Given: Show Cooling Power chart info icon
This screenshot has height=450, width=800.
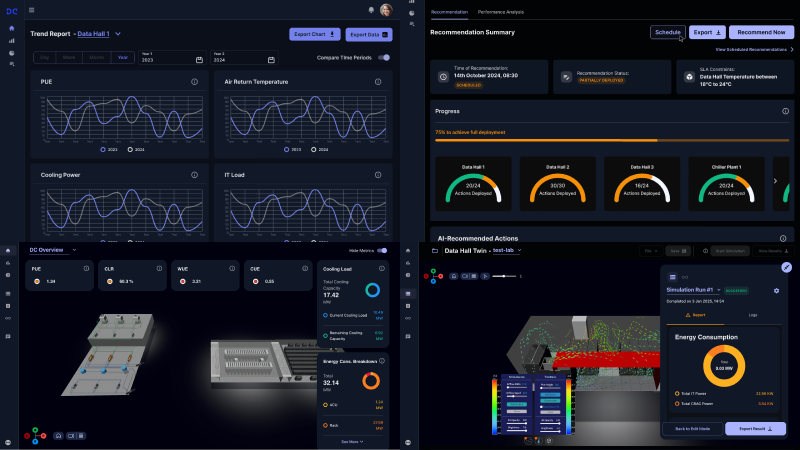Looking at the screenshot, I should pos(194,175).
